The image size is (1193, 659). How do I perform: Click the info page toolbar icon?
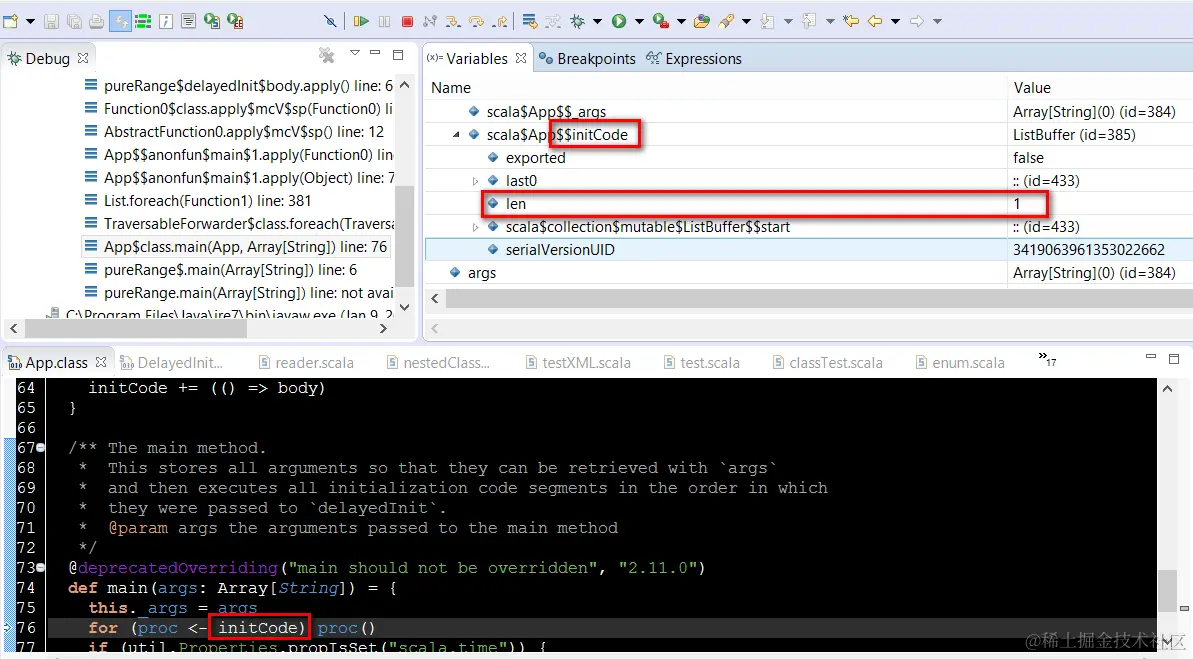pos(166,21)
